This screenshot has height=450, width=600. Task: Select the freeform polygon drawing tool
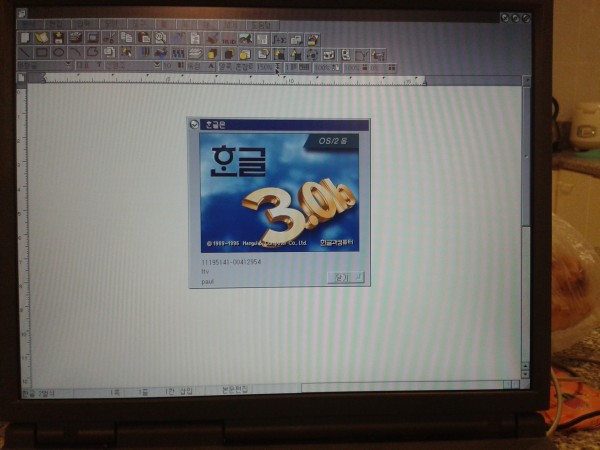pos(92,52)
